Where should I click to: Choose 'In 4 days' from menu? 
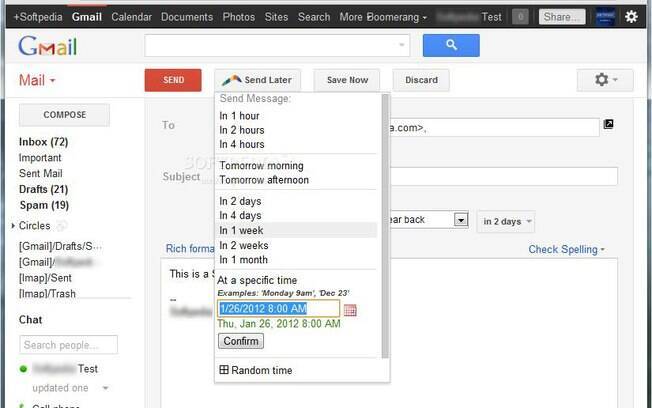[240, 215]
